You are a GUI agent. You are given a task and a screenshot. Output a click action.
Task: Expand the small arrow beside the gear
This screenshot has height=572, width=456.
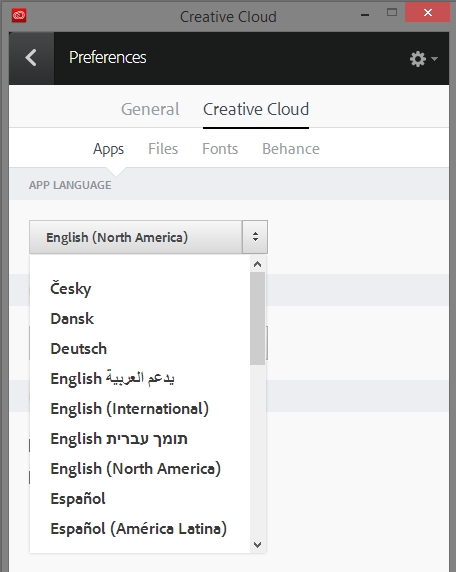click(x=434, y=58)
